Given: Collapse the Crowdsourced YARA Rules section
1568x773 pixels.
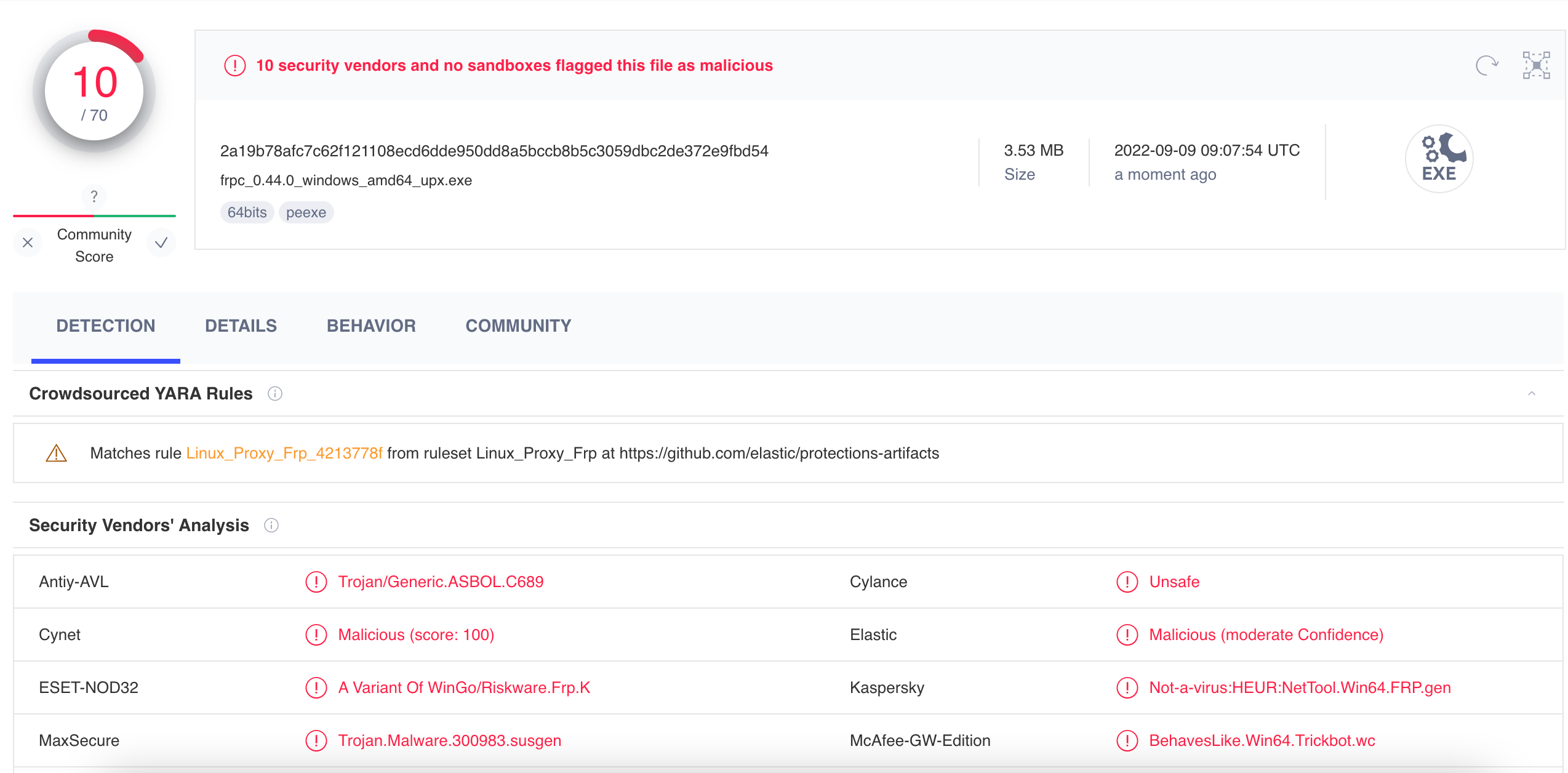Looking at the screenshot, I should click(x=1532, y=394).
